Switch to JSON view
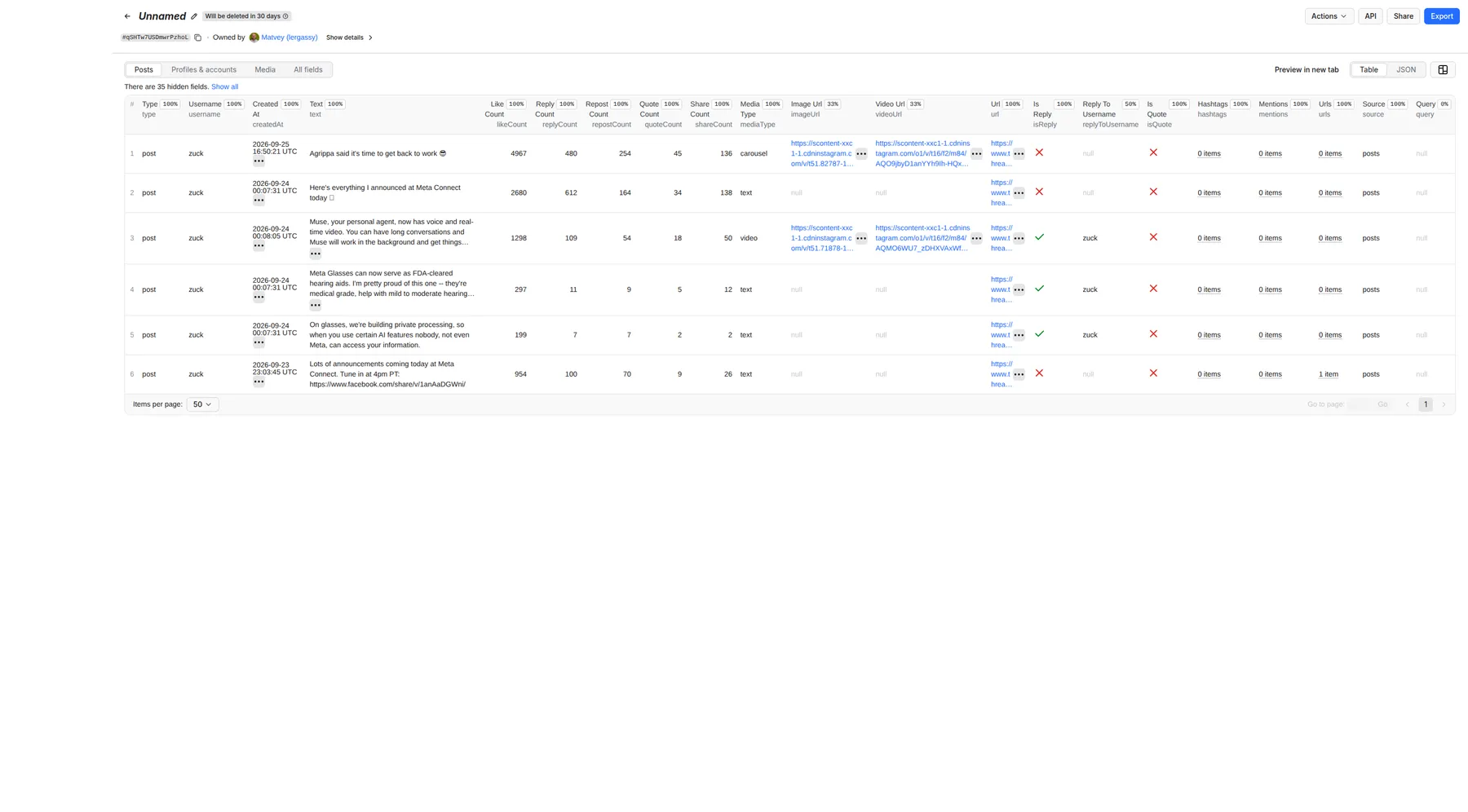1468x812 pixels. pos(1406,70)
